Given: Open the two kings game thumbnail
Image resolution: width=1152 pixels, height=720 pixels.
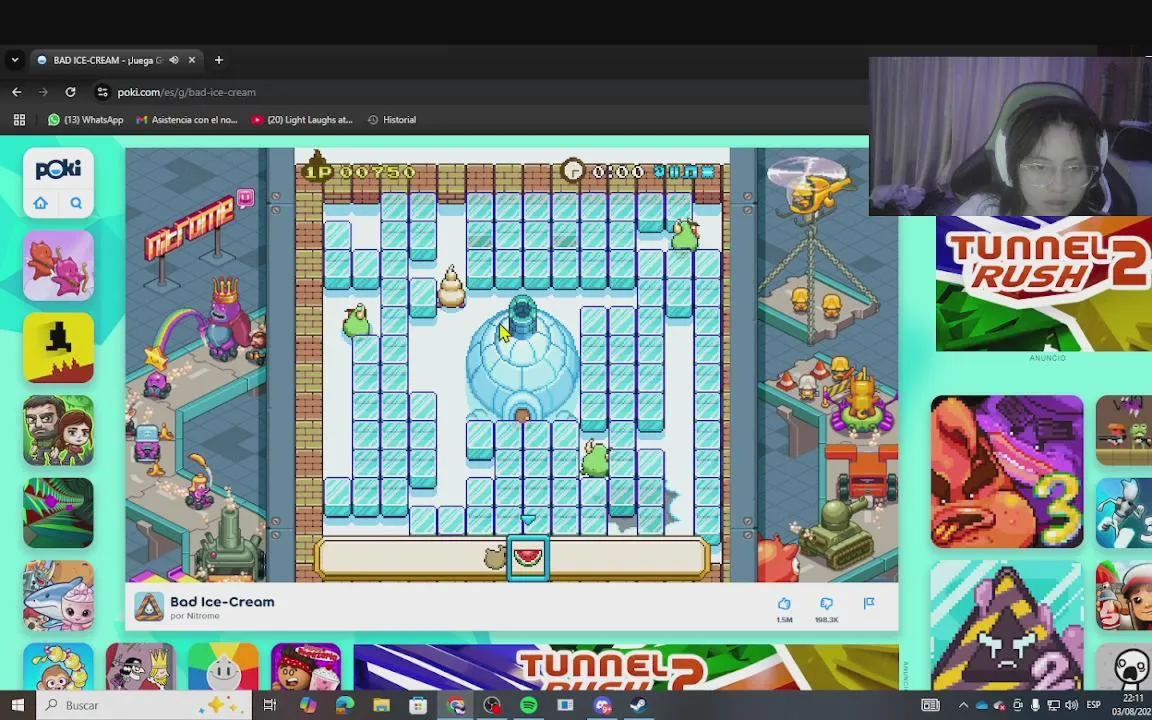Looking at the screenshot, I should [140, 666].
